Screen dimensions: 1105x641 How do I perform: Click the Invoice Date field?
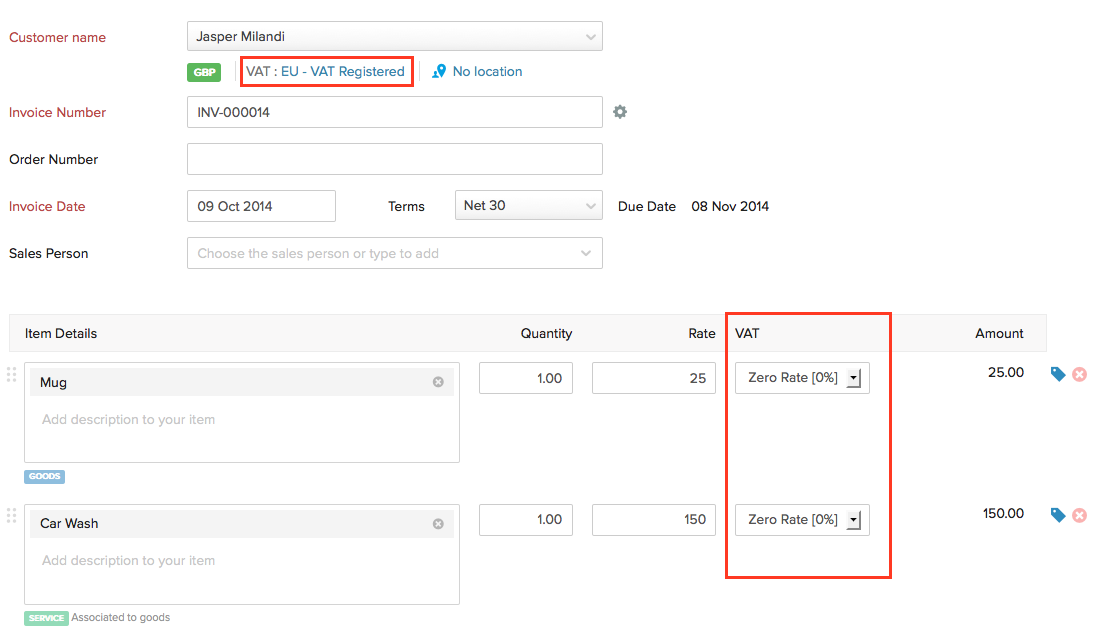[x=260, y=205]
